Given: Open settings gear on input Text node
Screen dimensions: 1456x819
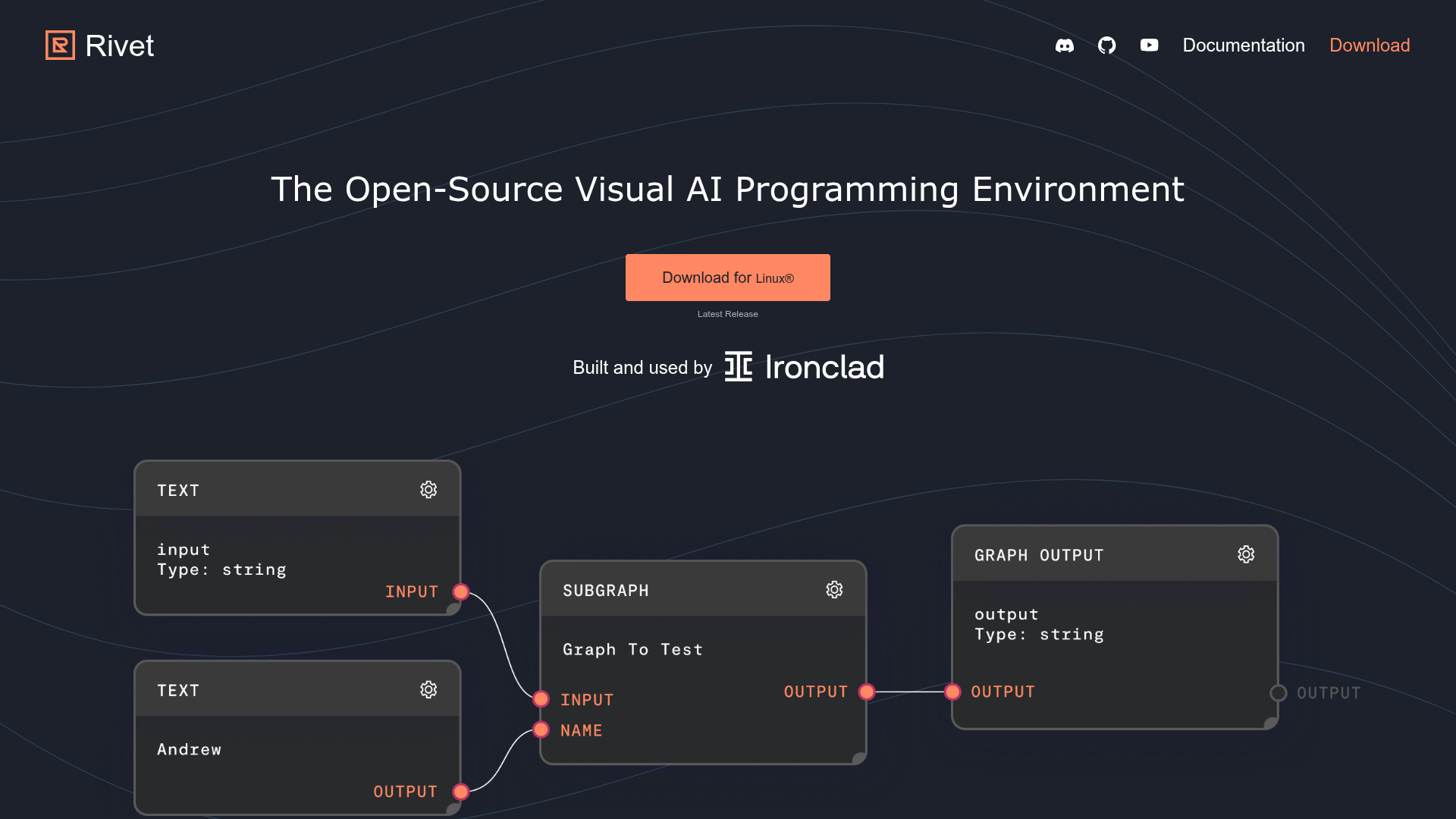Looking at the screenshot, I should tap(428, 490).
